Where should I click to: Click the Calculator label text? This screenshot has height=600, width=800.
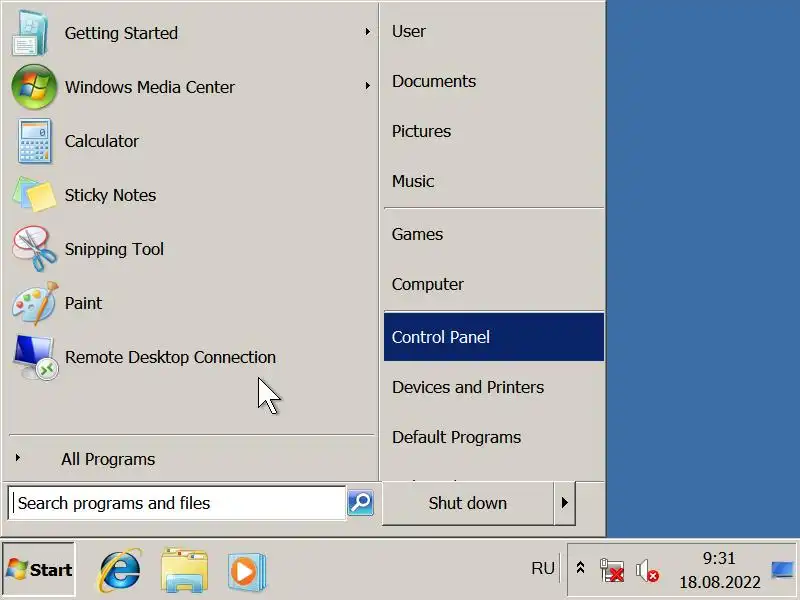pyautogui.click(x=102, y=141)
